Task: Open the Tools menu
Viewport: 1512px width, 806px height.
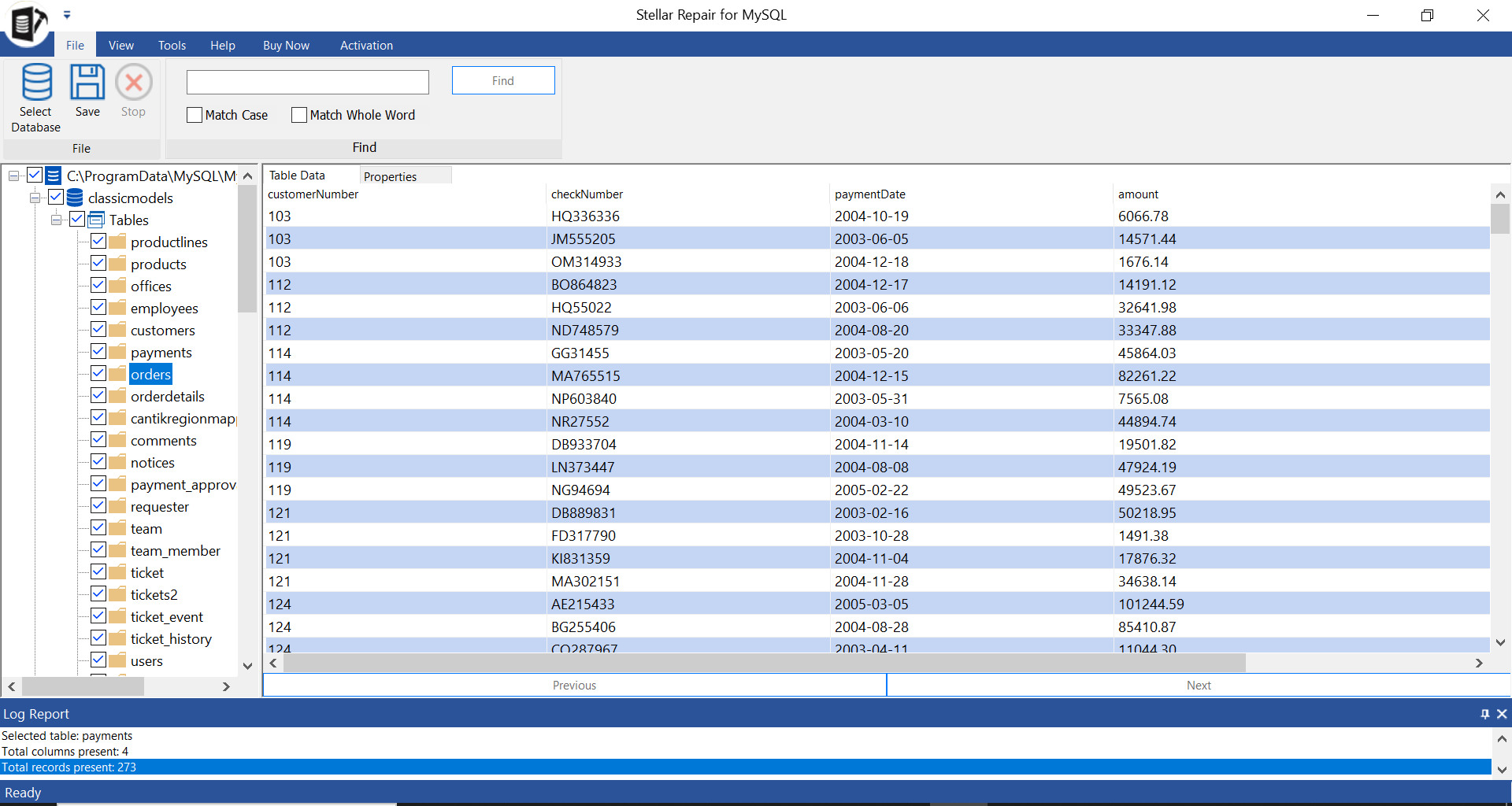Action: pyautogui.click(x=172, y=45)
